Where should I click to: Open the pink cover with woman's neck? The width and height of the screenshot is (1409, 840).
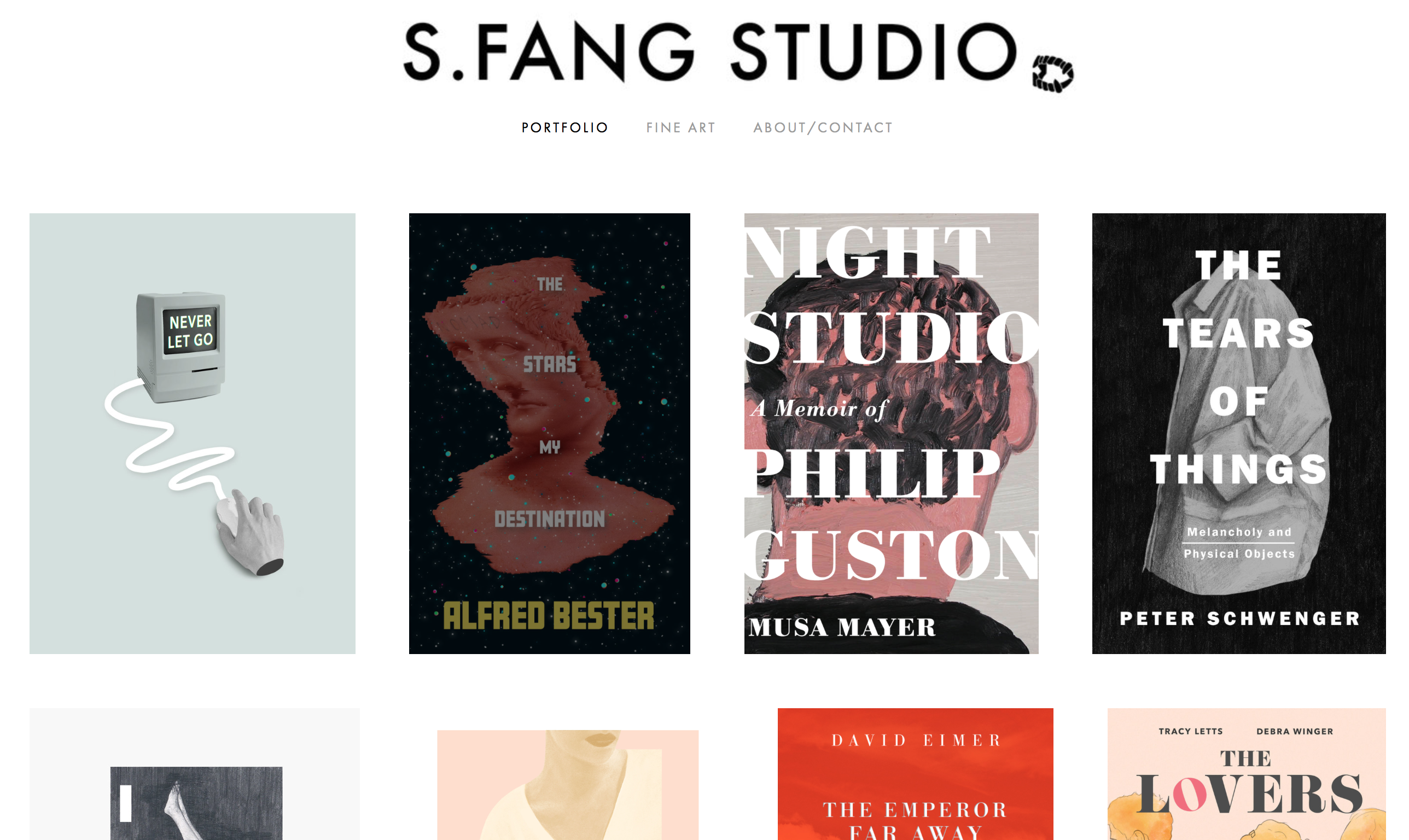click(568, 785)
